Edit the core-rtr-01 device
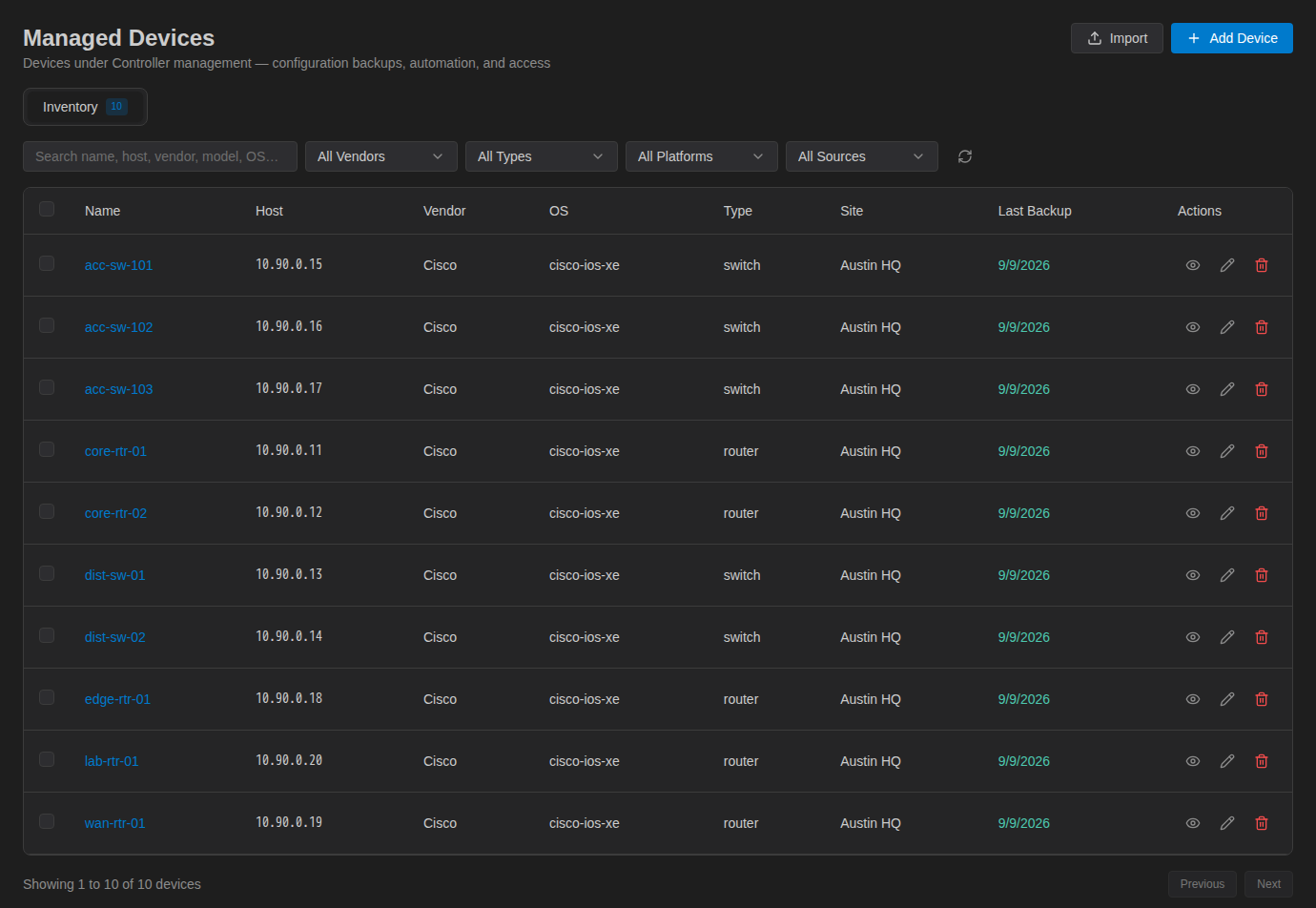This screenshot has width=1316, height=908. click(x=1227, y=451)
